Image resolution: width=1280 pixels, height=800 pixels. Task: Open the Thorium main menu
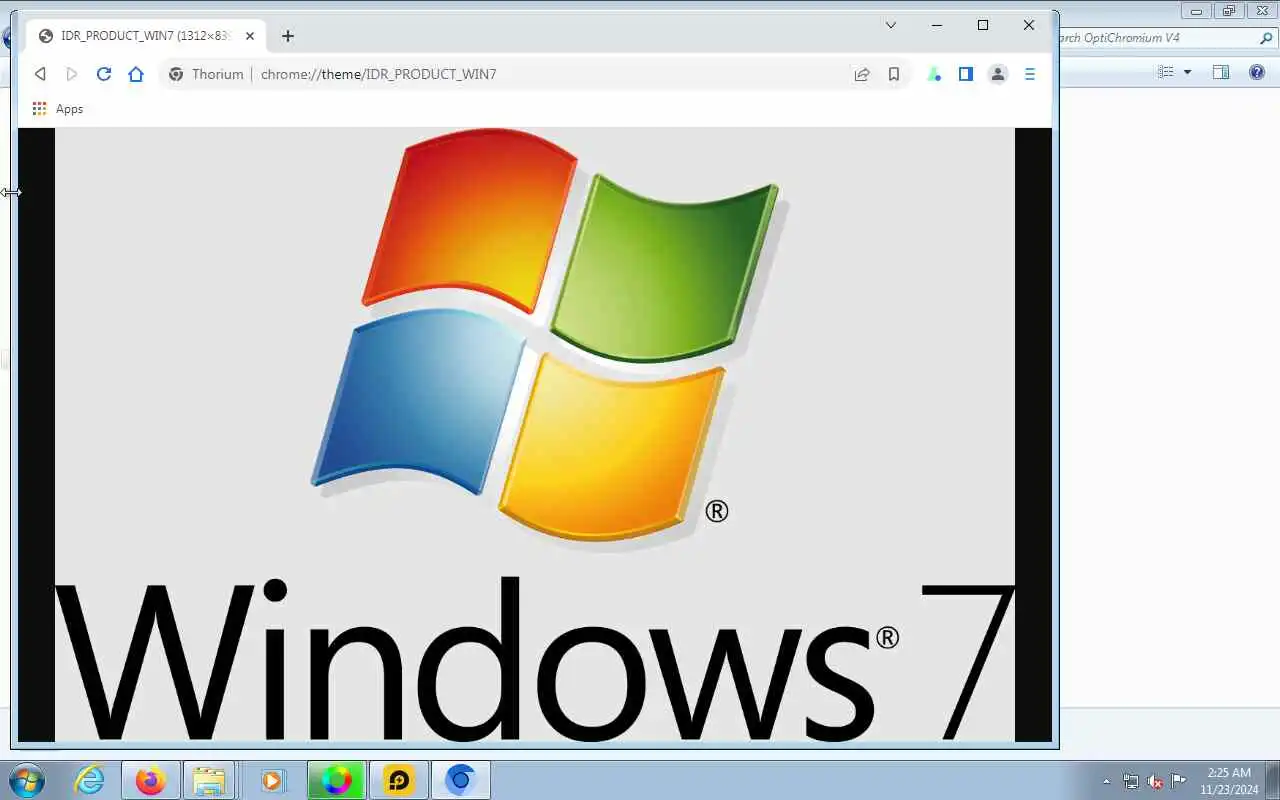(1030, 74)
